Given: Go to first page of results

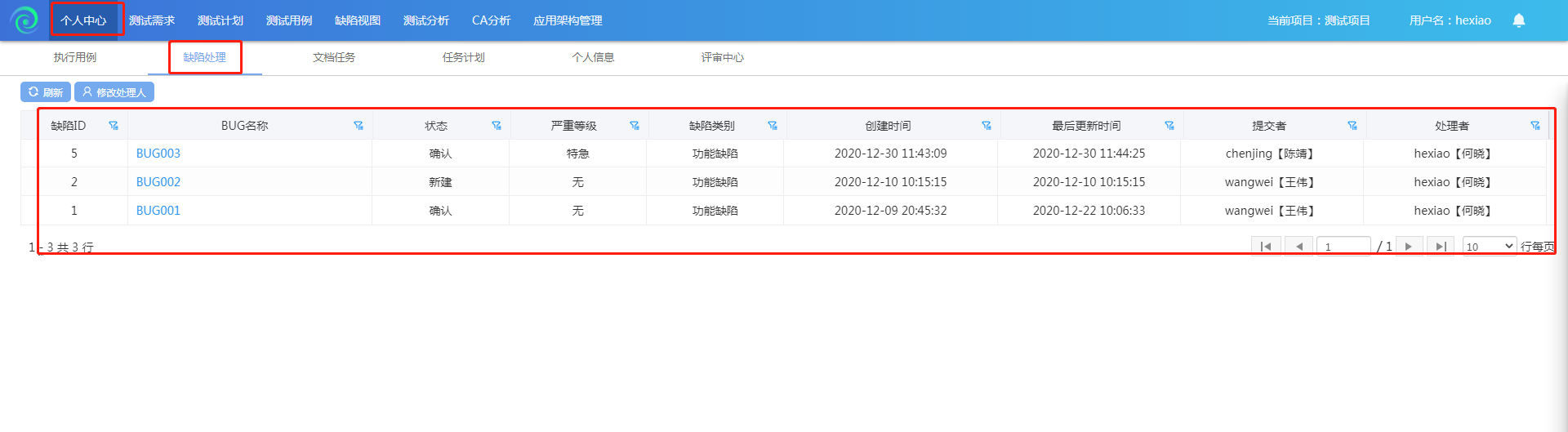Looking at the screenshot, I should pyautogui.click(x=1266, y=247).
